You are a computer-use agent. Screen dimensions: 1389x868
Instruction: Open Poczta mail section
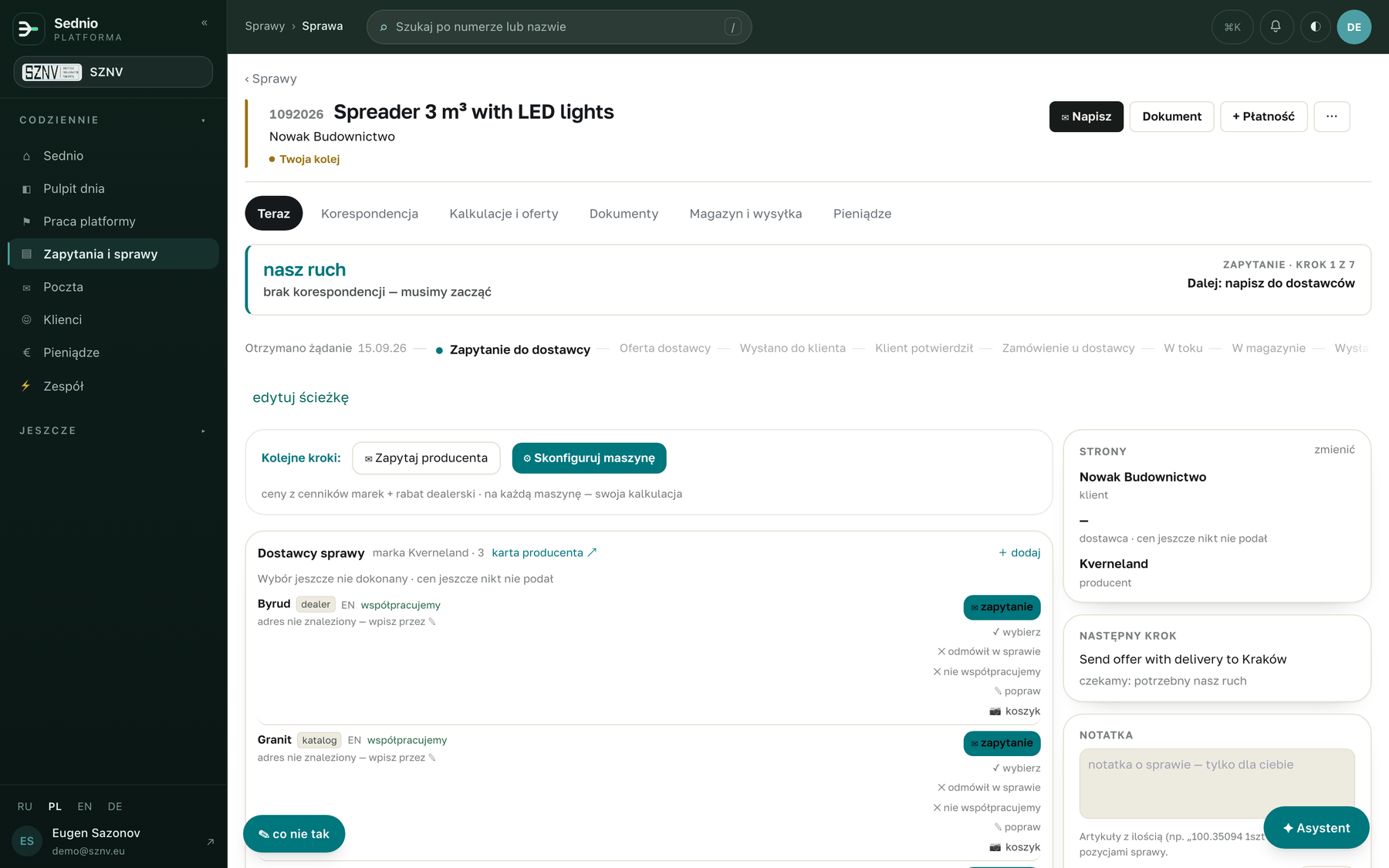(x=113, y=287)
